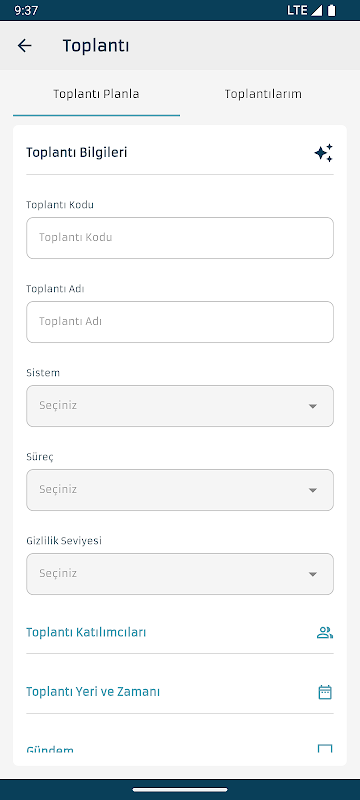Click the sparkle AI icon in Toplantı Bilgileri

click(324, 153)
